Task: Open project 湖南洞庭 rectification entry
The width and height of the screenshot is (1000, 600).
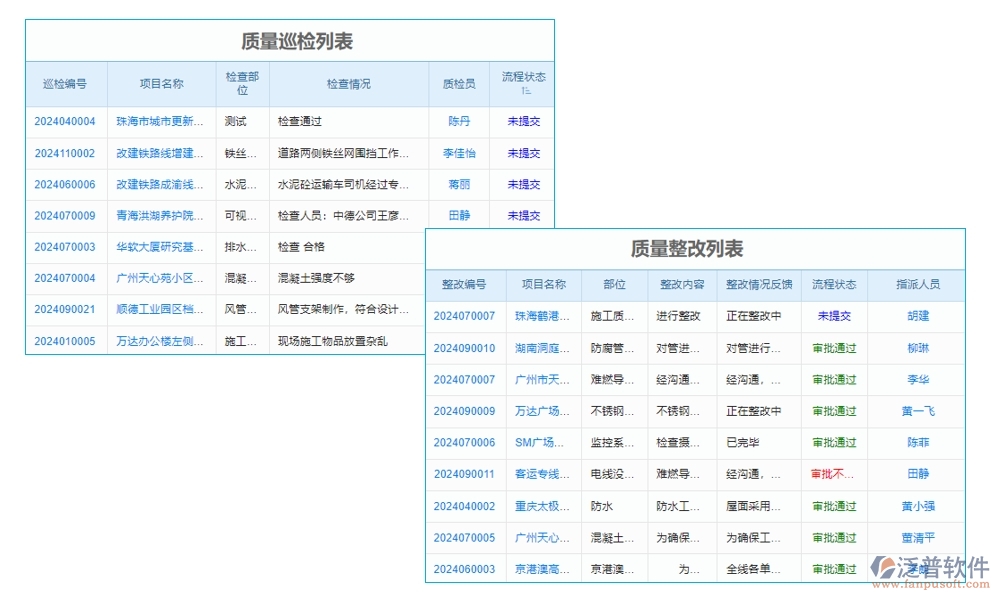Action: pos(538,348)
